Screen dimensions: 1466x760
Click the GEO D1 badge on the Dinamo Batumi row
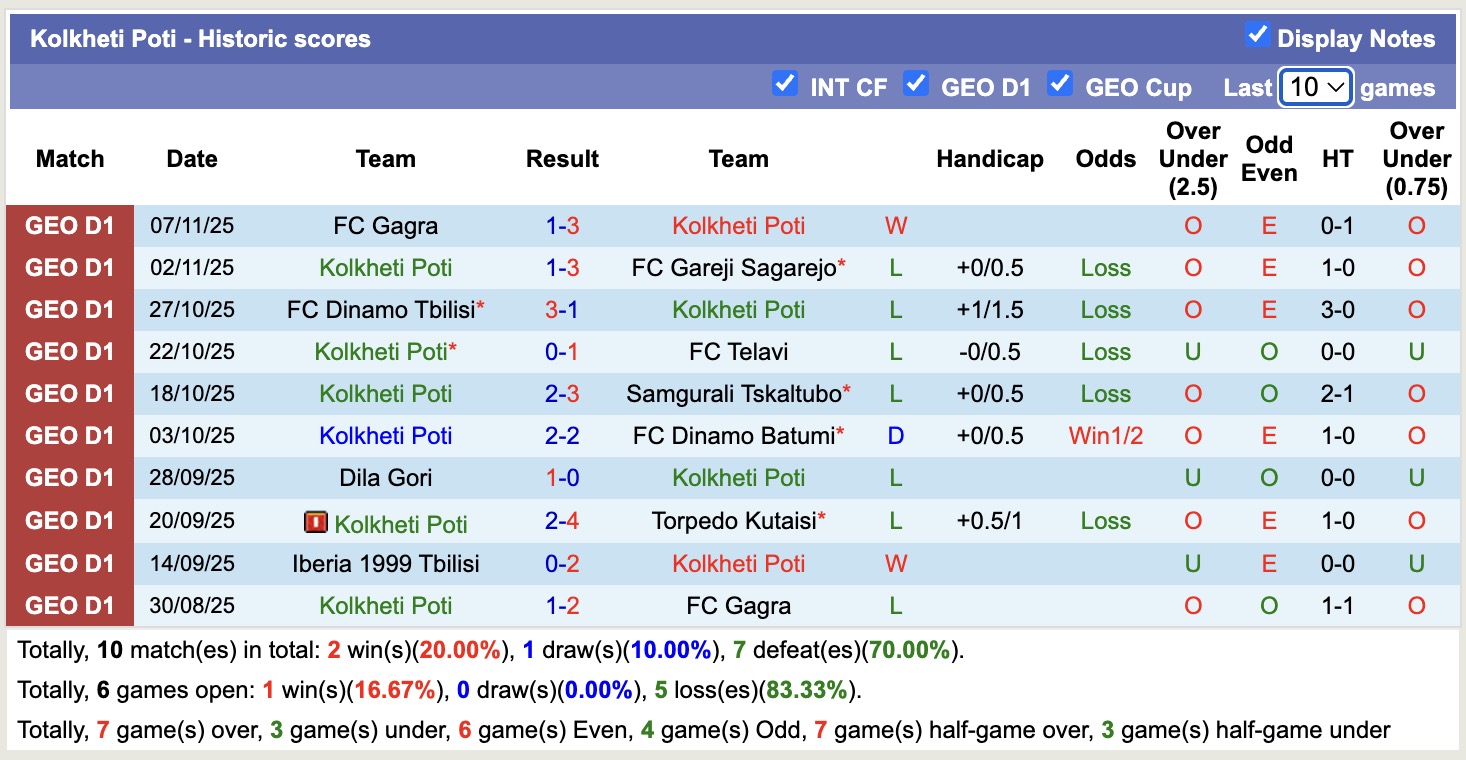coord(70,435)
